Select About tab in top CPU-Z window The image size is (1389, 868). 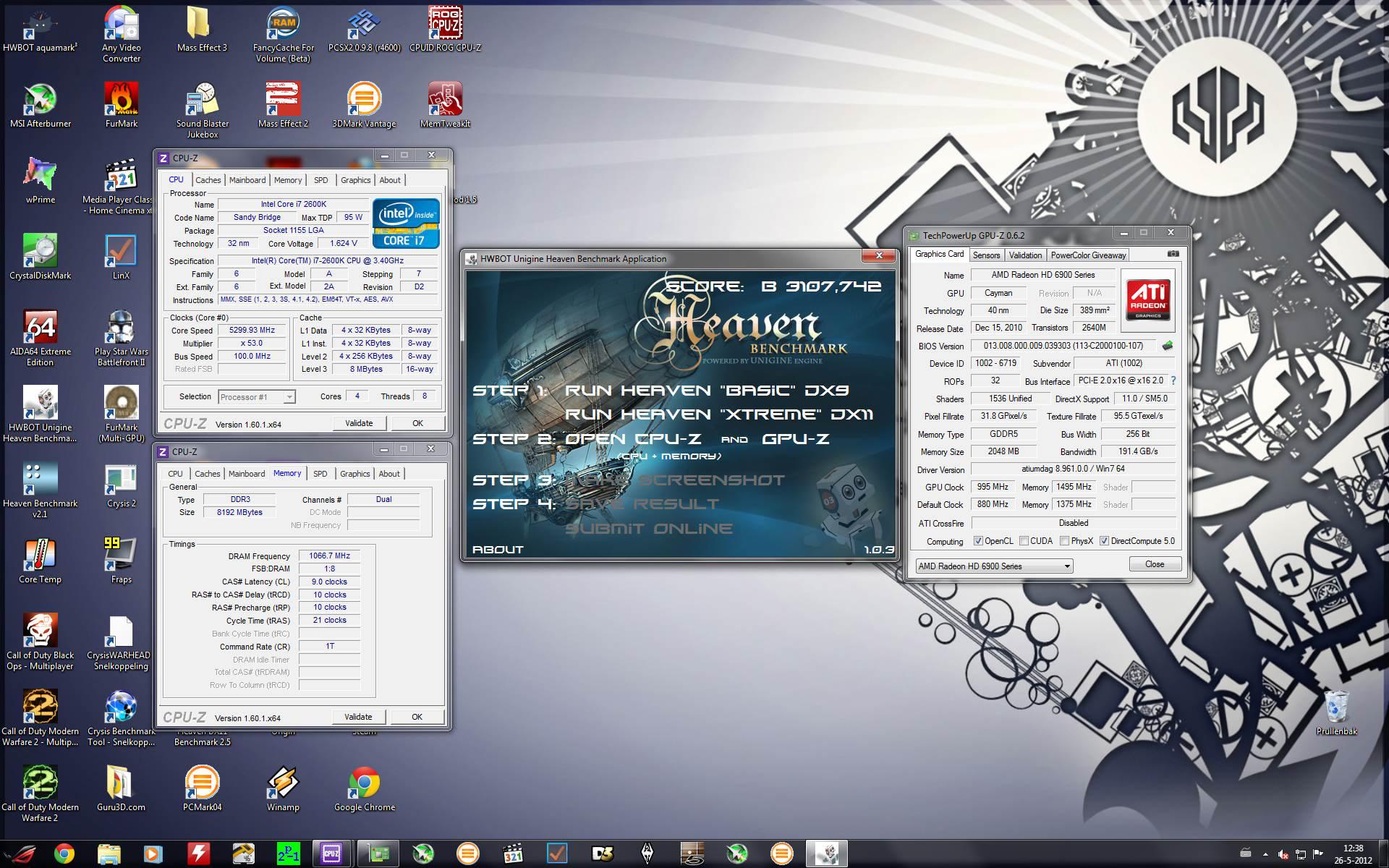click(x=390, y=180)
